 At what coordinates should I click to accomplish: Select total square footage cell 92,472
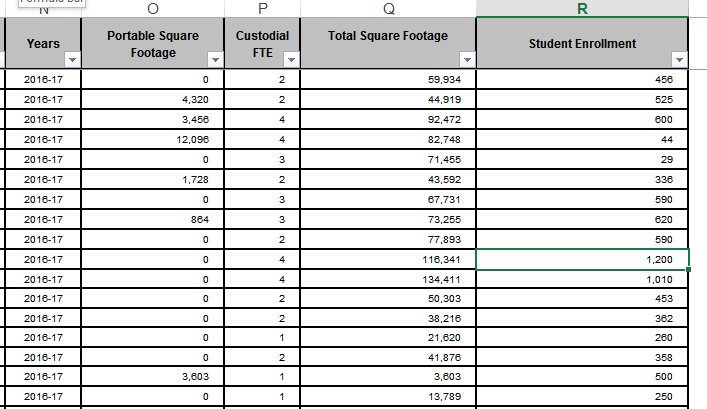[x=388, y=119]
